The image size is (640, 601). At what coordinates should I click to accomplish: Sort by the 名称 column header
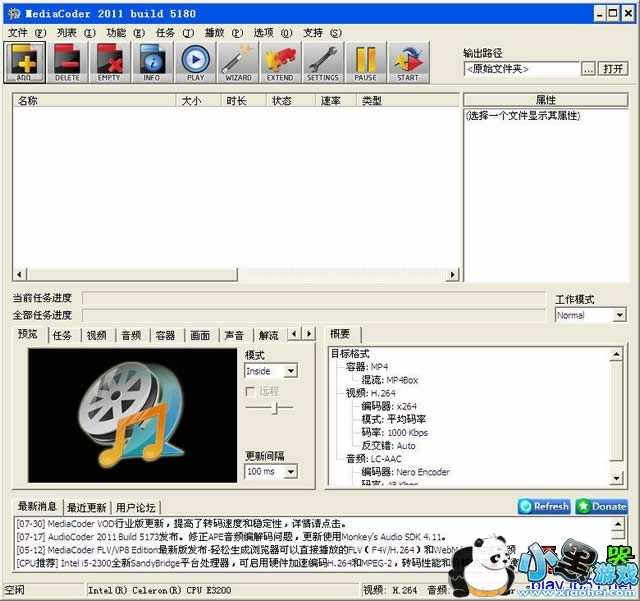[95, 101]
